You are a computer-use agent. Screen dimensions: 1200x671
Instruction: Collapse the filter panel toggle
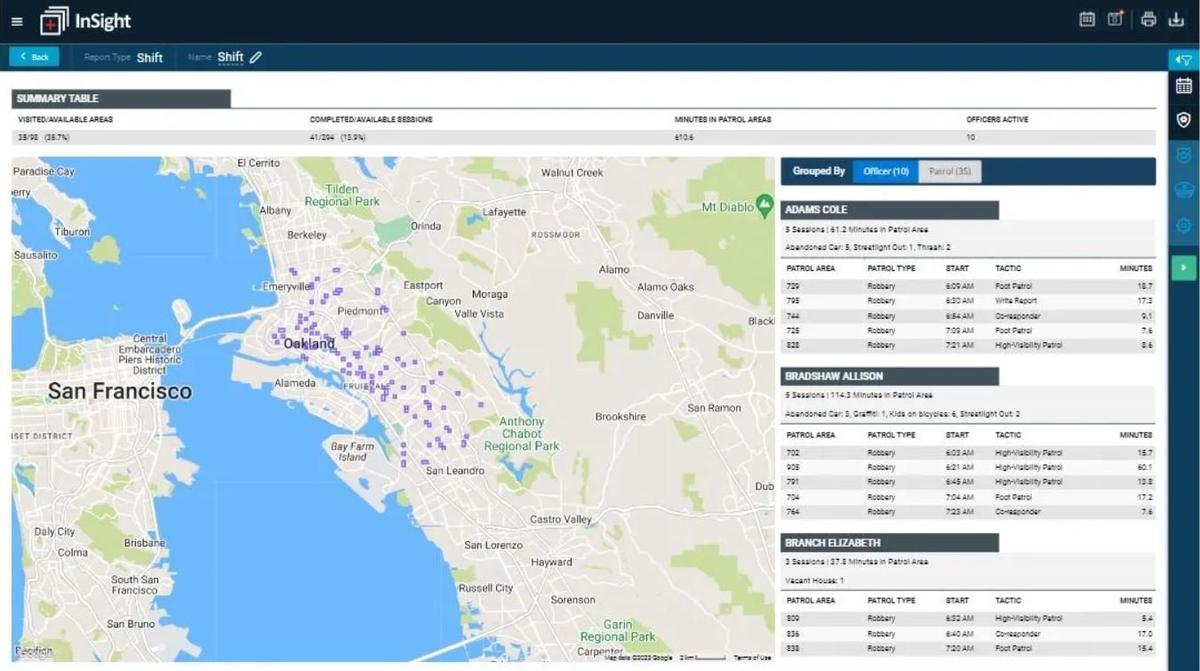pyautogui.click(x=1183, y=60)
